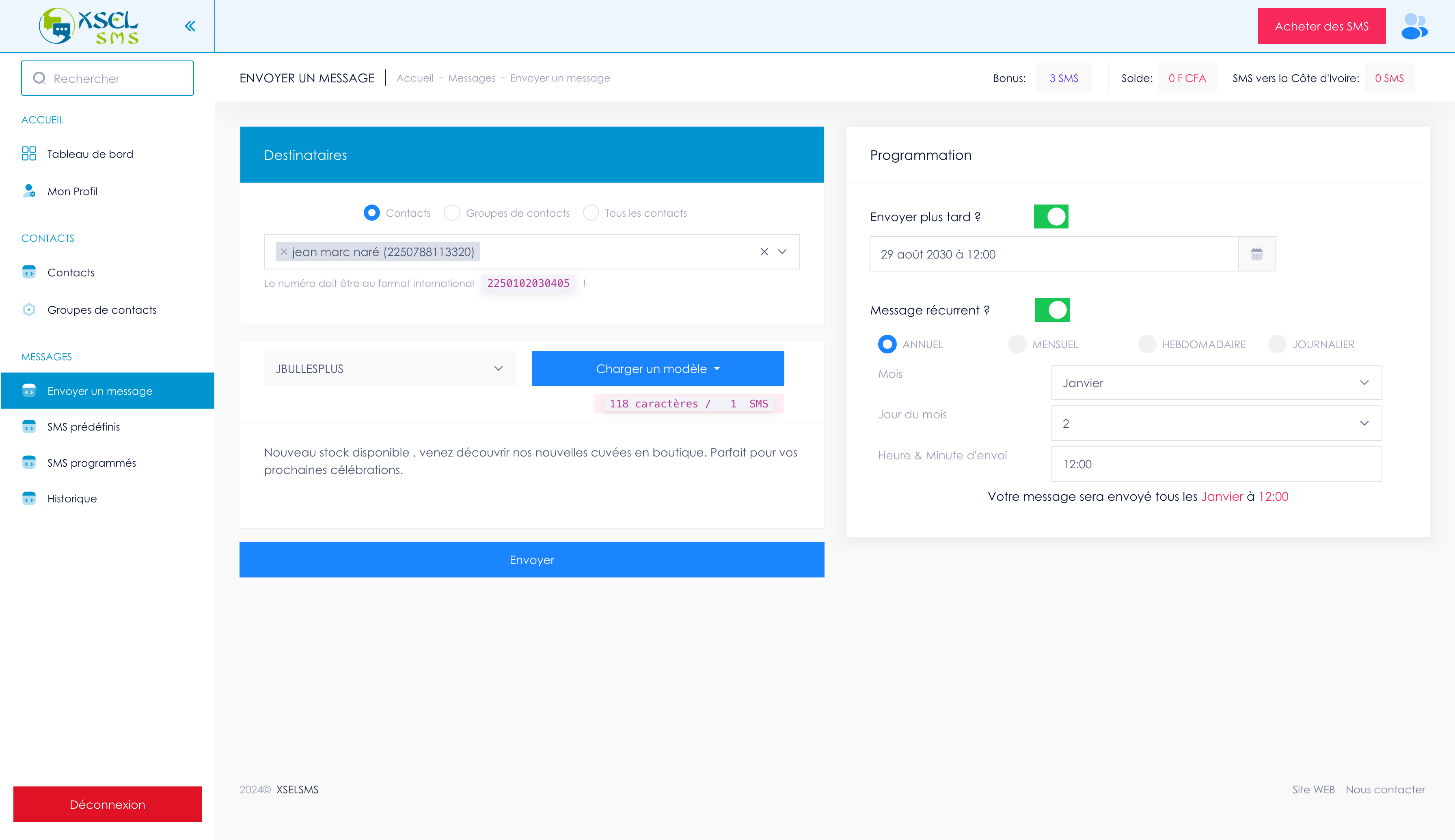
Task: Click the Groupes de contacts hexagon icon
Action: tap(29, 310)
